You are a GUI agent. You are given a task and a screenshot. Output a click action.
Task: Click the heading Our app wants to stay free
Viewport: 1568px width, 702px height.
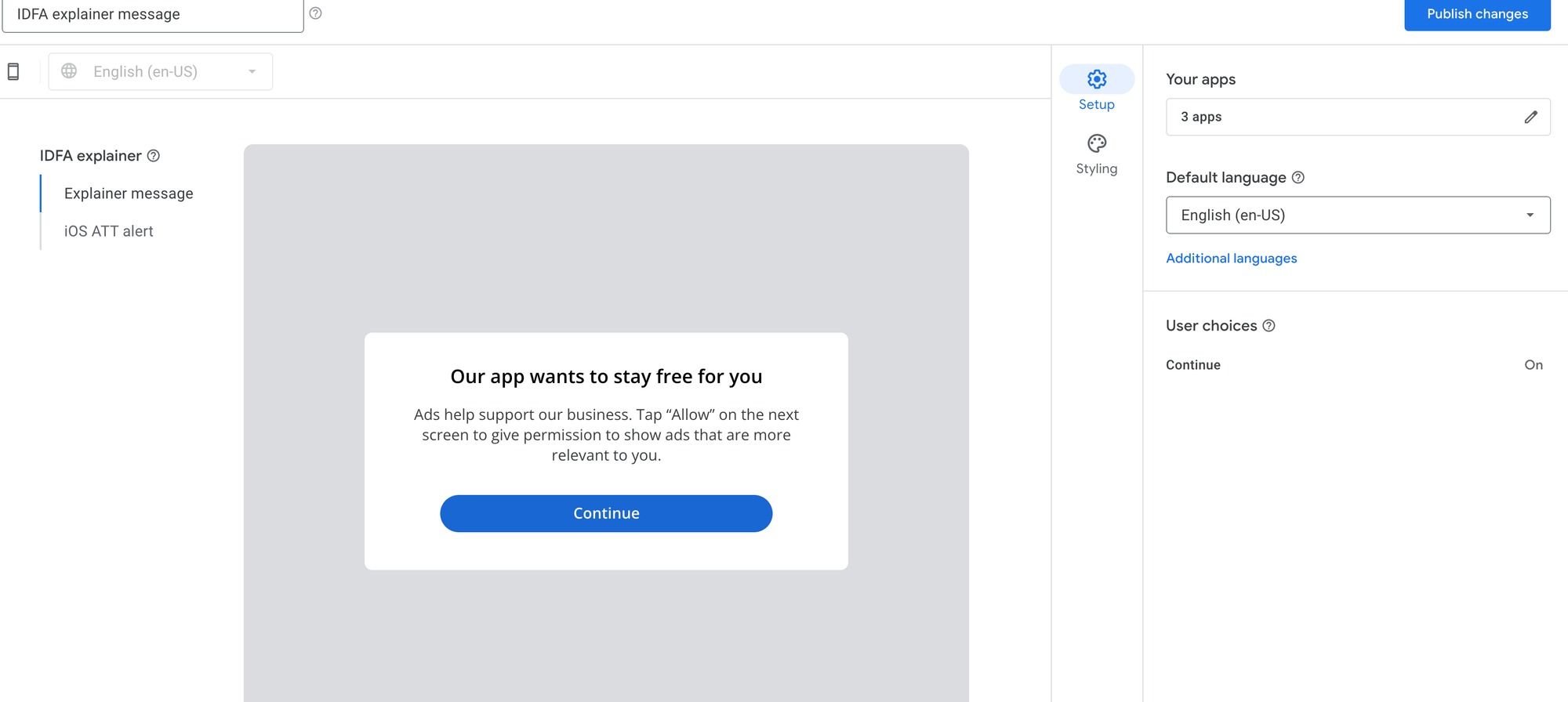(606, 377)
